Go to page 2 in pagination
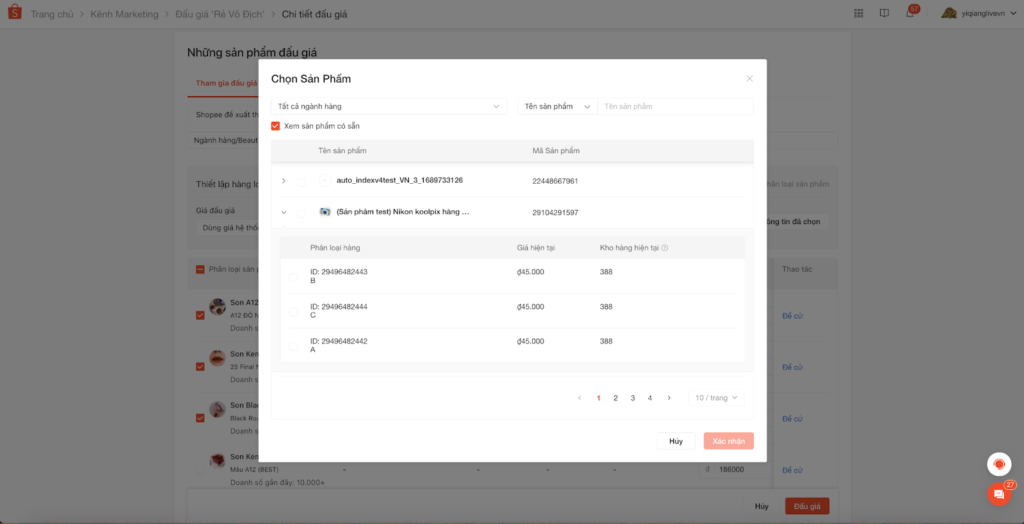This screenshot has height=524, width=1024. (x=615, y=398)
